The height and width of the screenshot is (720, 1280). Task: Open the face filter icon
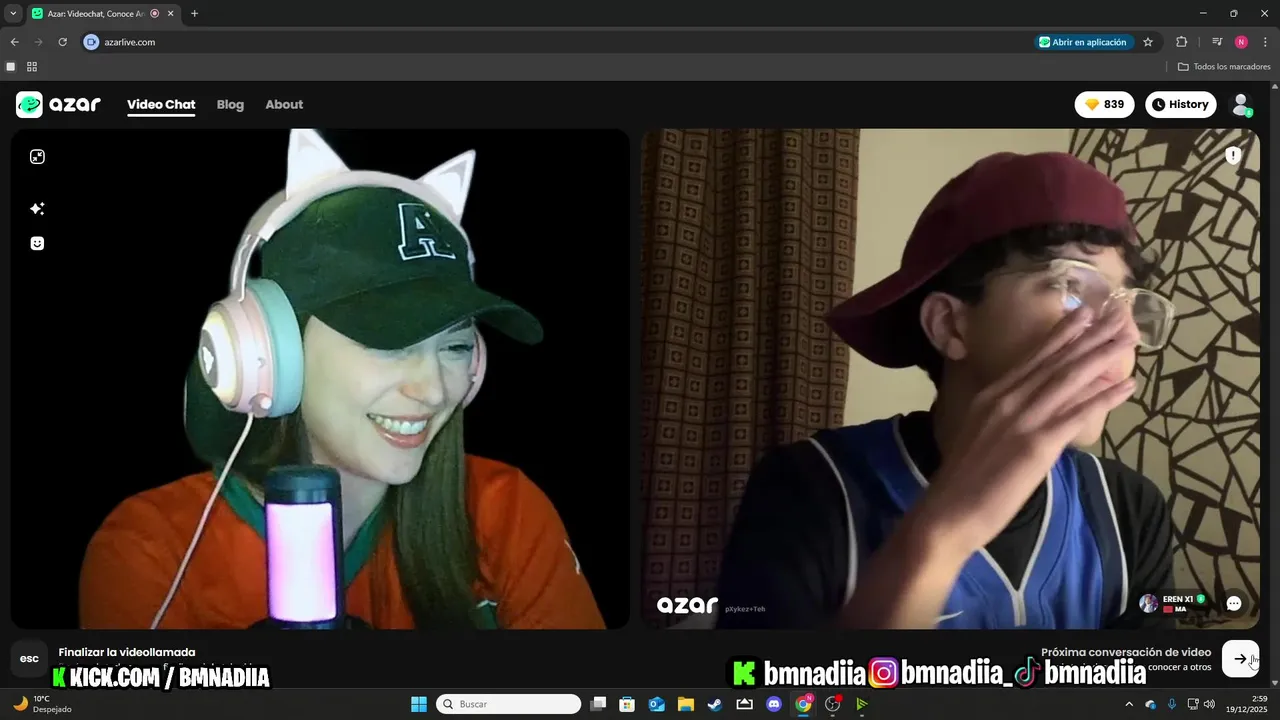coord(37,243)
